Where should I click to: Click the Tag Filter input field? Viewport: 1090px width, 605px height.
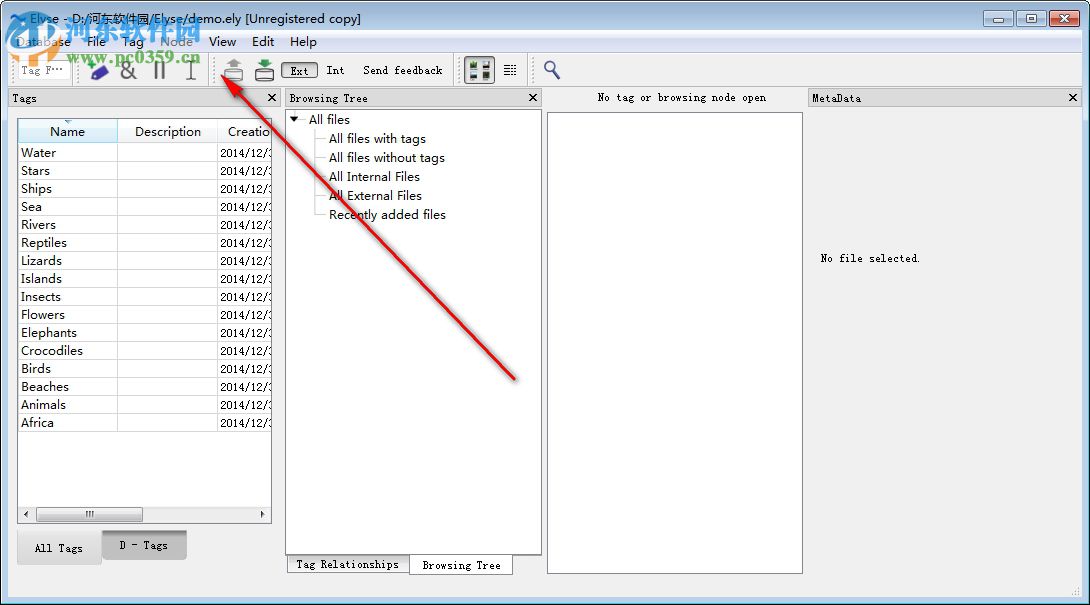(x=42, y=70)
